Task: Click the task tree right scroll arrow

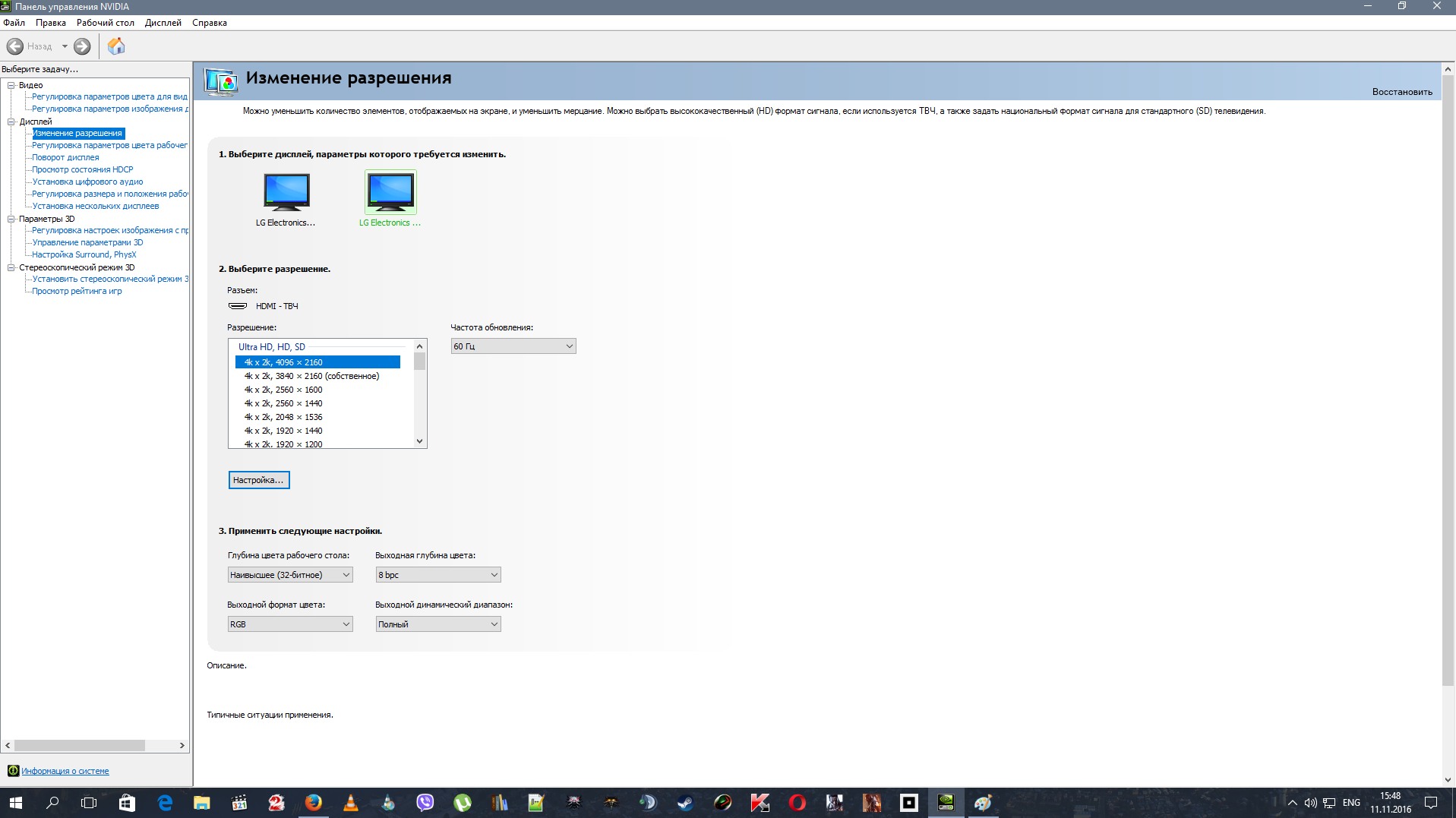Action: click(x=182, y=746)
